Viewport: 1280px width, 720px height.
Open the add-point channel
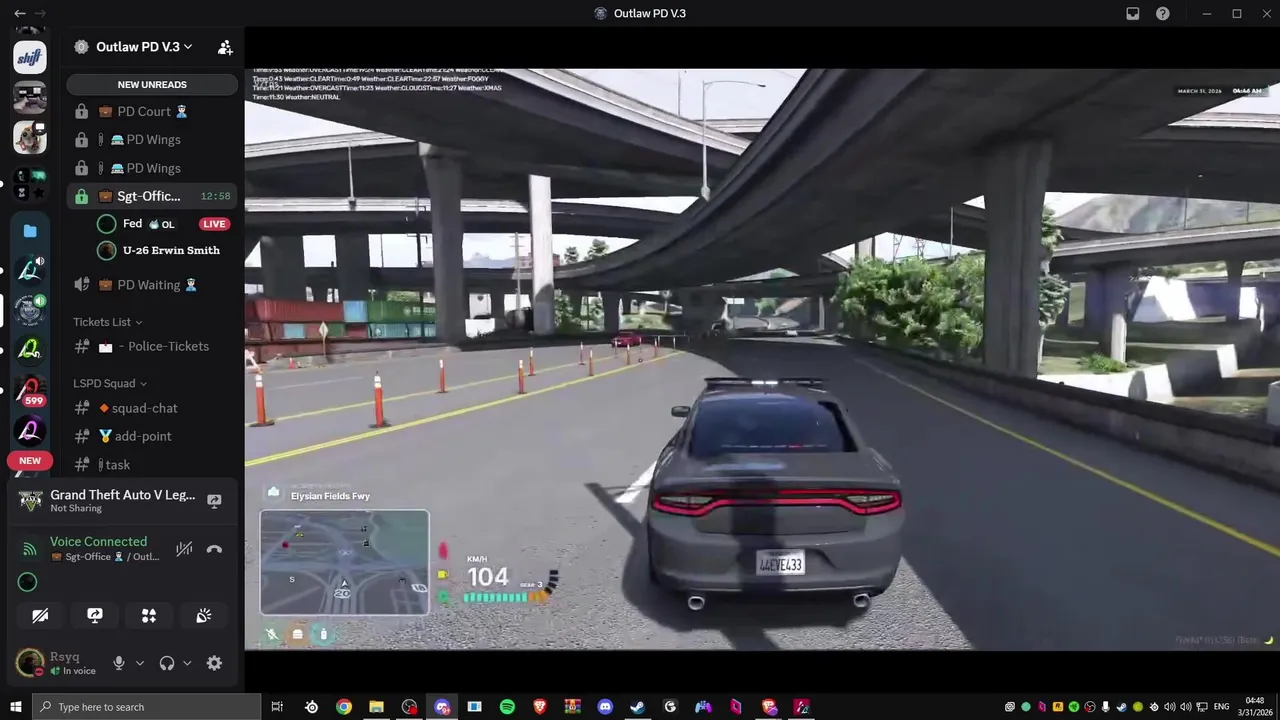point(152,436)
